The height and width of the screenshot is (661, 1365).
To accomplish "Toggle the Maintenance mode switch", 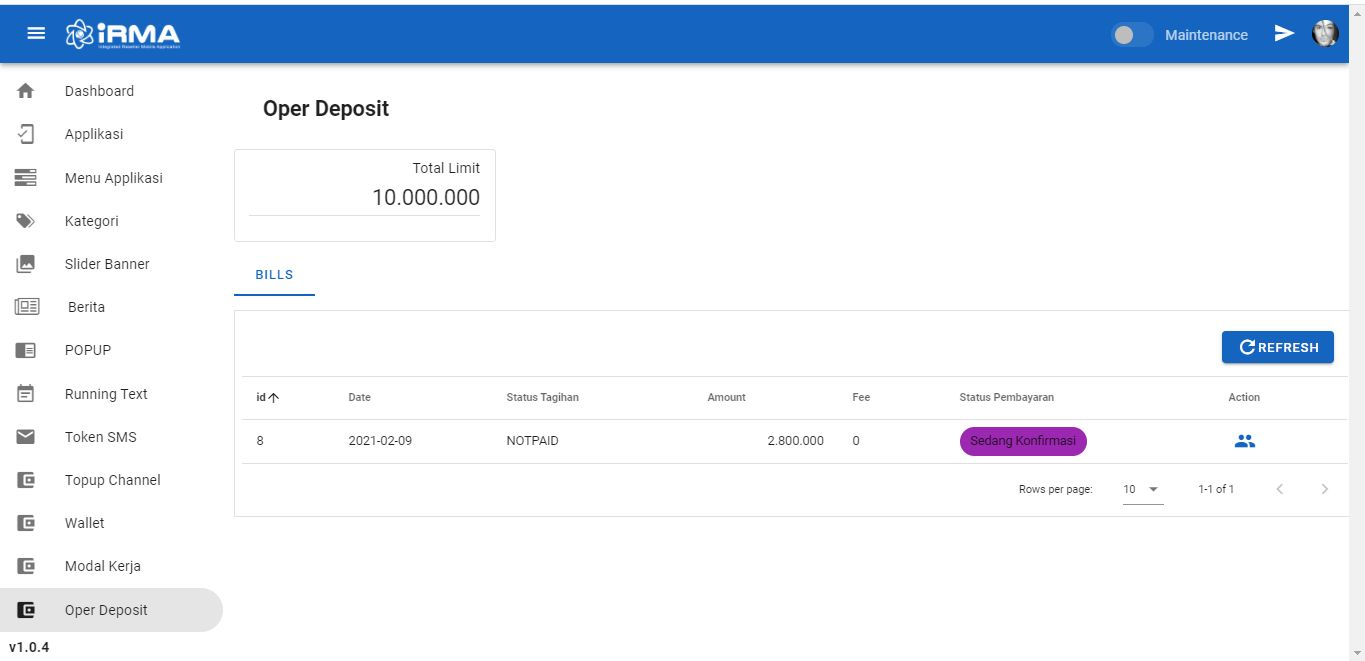I will point(1132,35).
